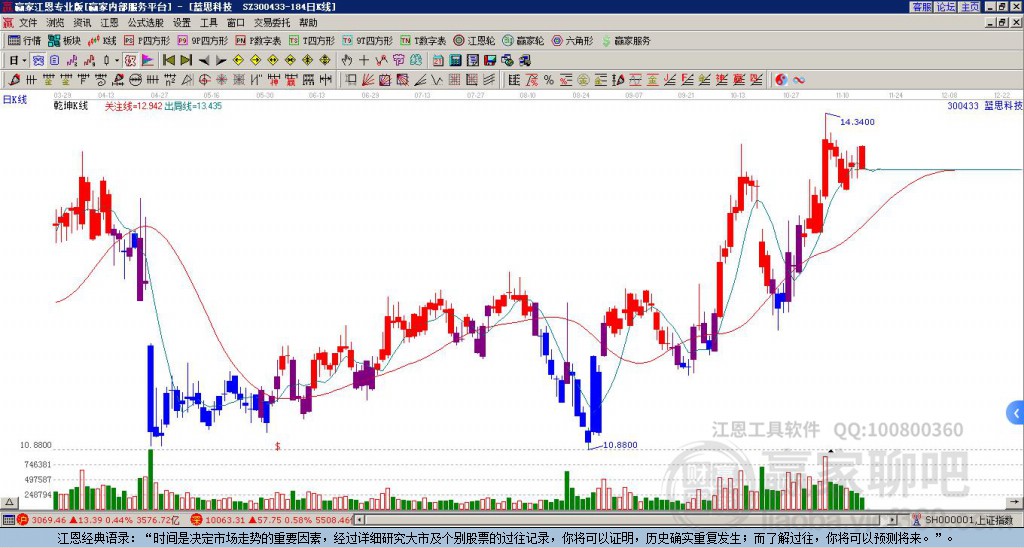Click the 关注线=12.942 label

133,106
